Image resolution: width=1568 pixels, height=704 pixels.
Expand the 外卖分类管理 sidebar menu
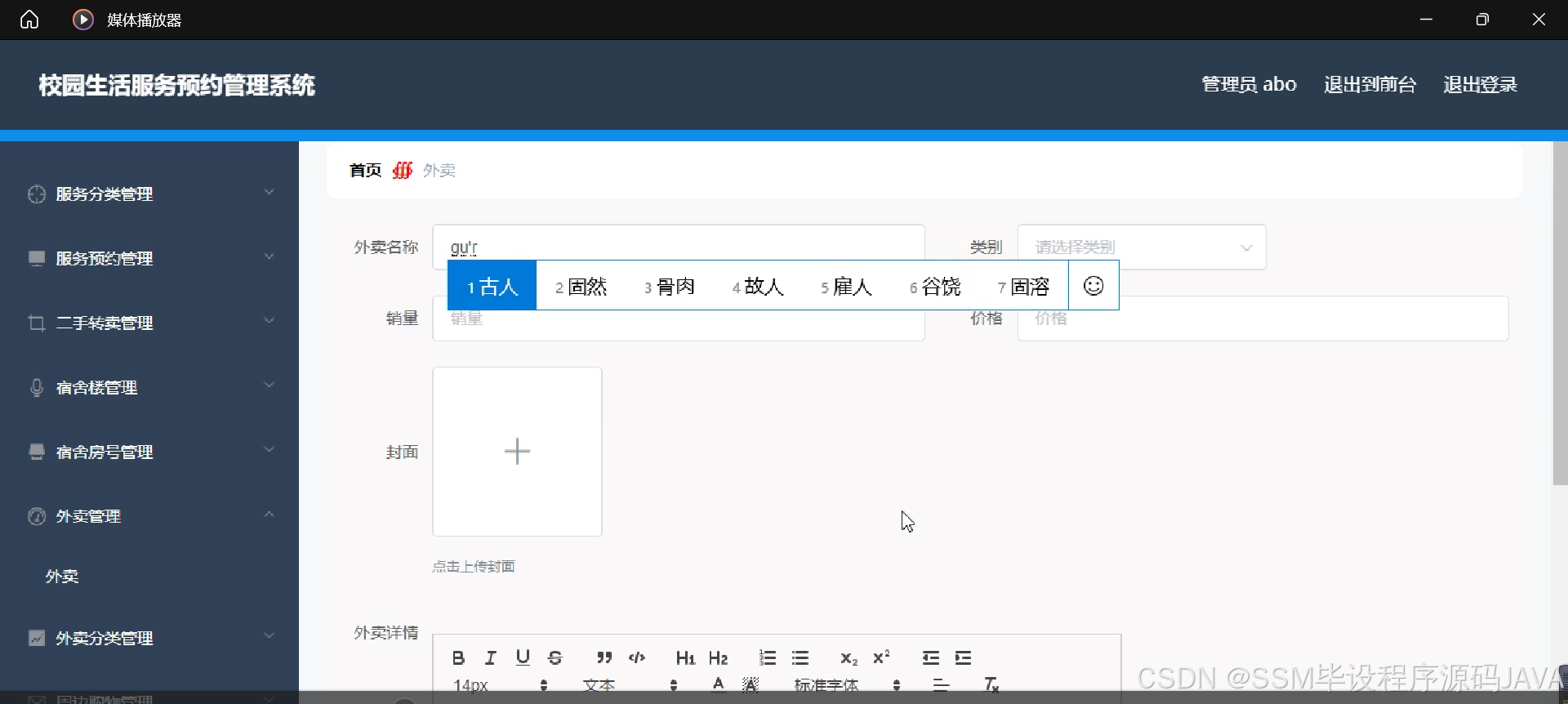click(x=149, y=638)
